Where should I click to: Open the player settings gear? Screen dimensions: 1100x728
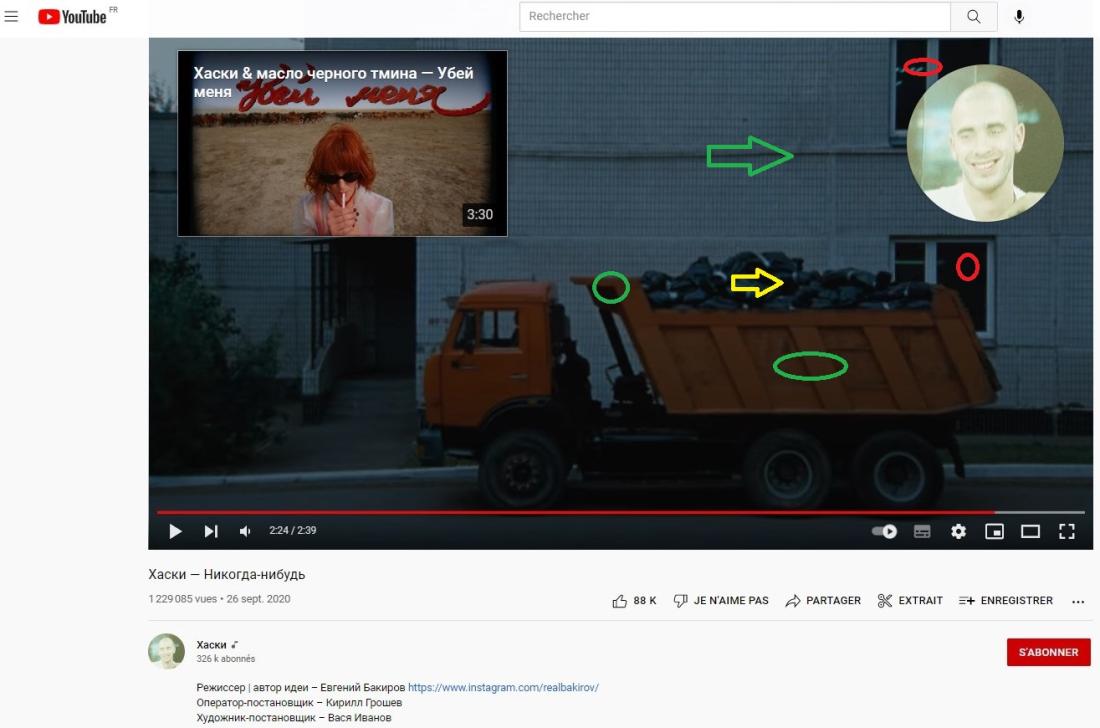pos(958,531)
